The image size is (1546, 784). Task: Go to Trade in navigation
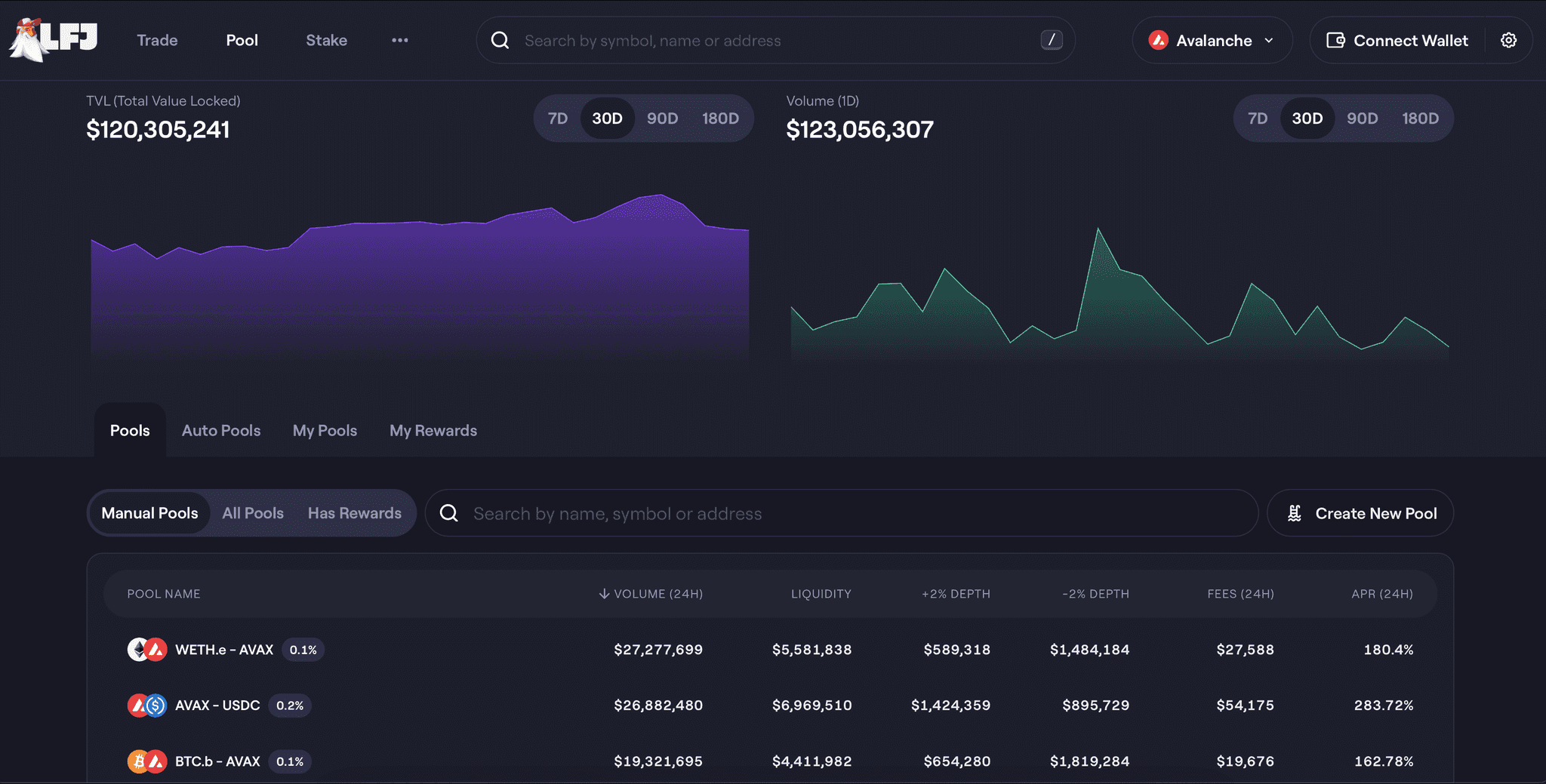point(157,41)
